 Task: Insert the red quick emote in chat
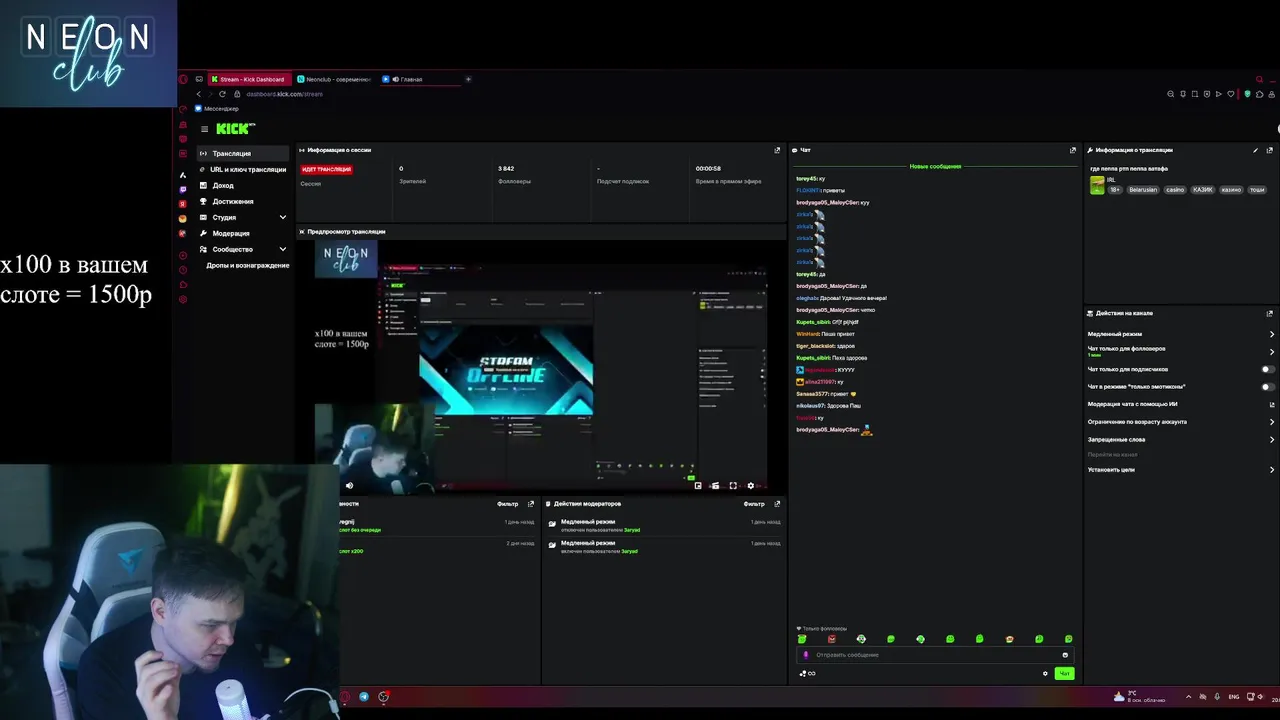pos(831,639)
